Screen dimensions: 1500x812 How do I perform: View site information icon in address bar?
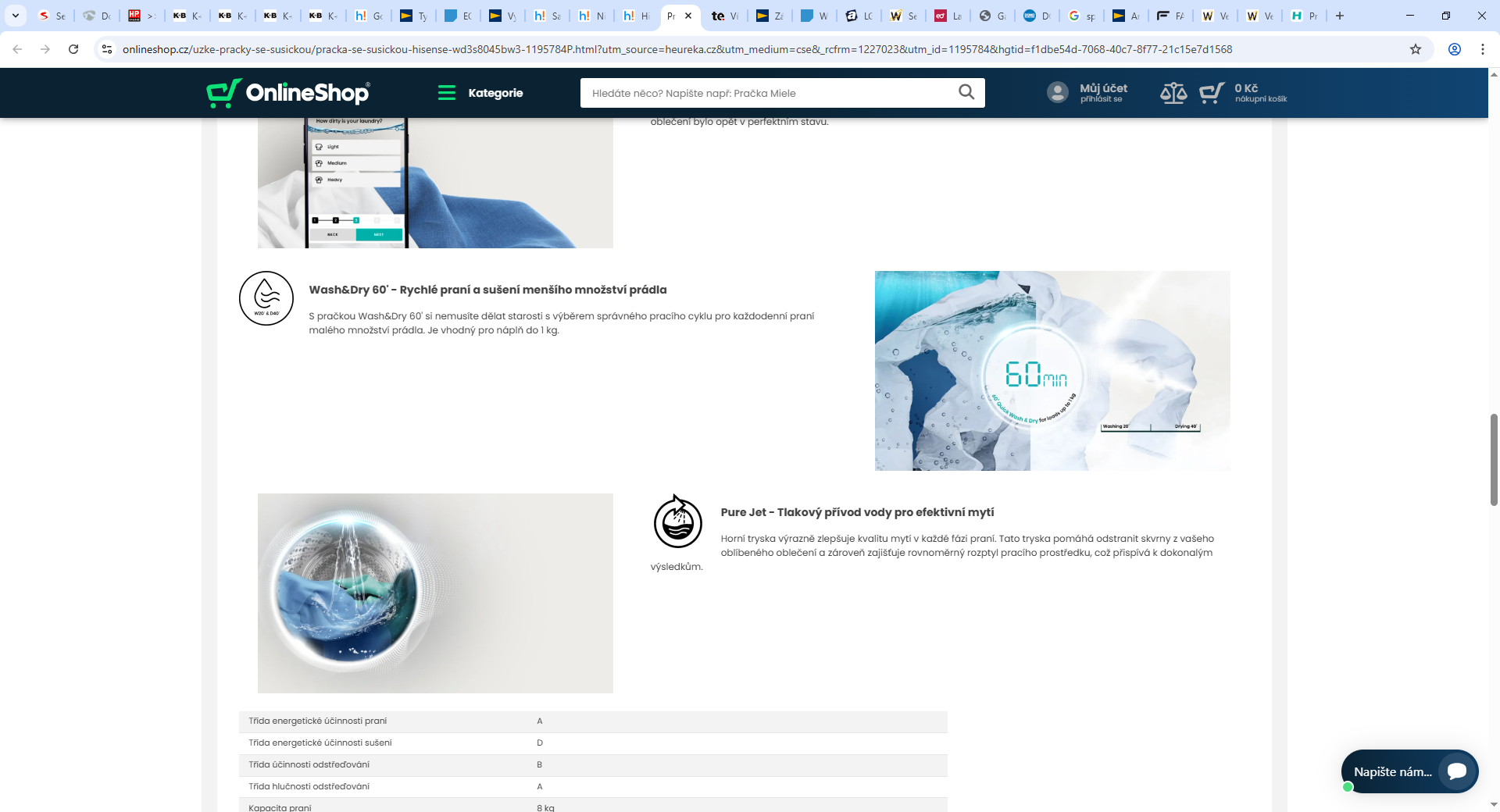point(108,49)
